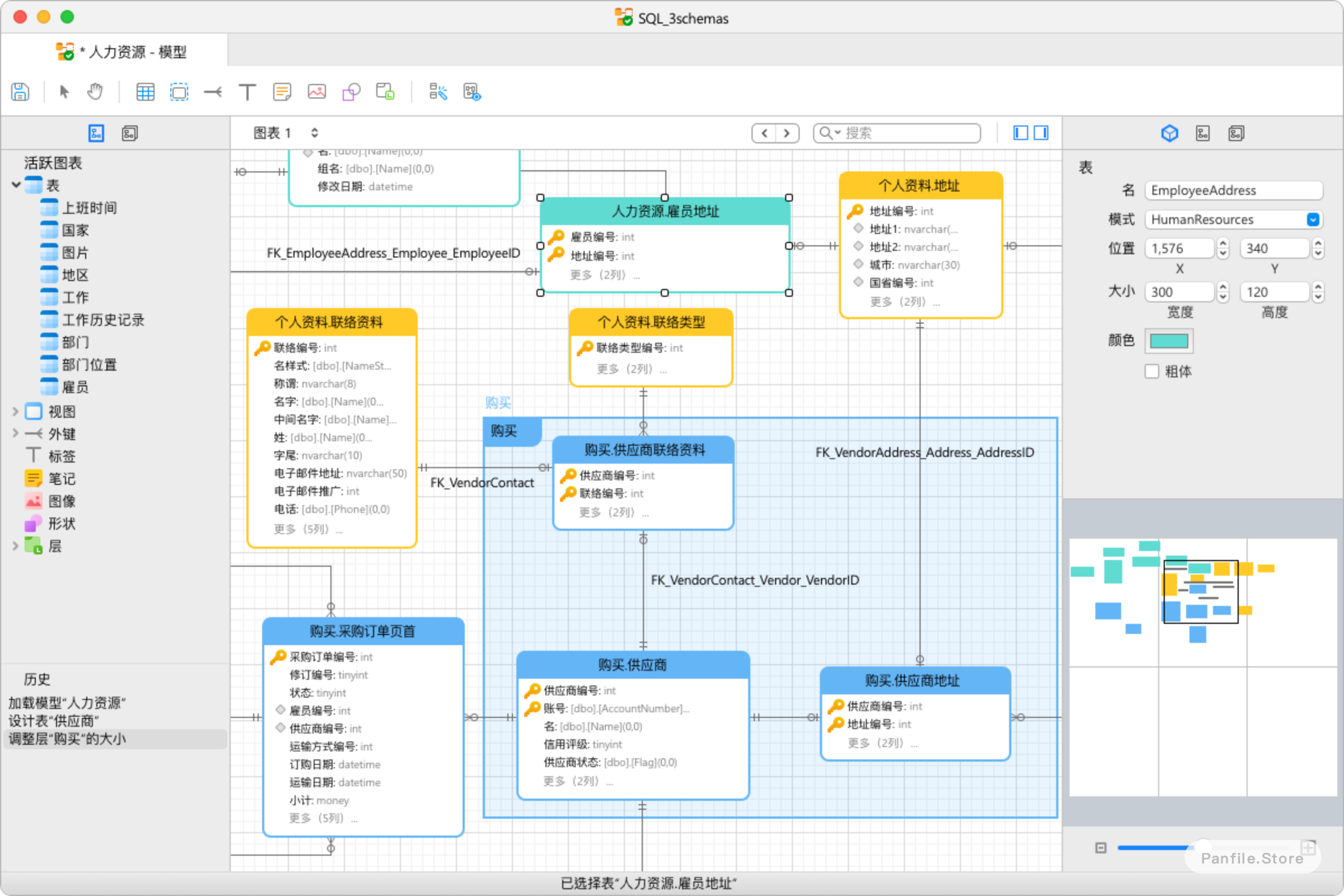Open the teal 颜色 color swatch

(1169, 341)
